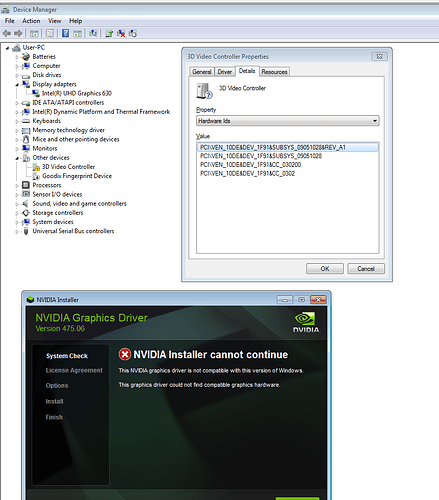The width and height of the screenshot is (439, 500).
Task: Open the Properties toolbar icon
Action: click(50, 33)
